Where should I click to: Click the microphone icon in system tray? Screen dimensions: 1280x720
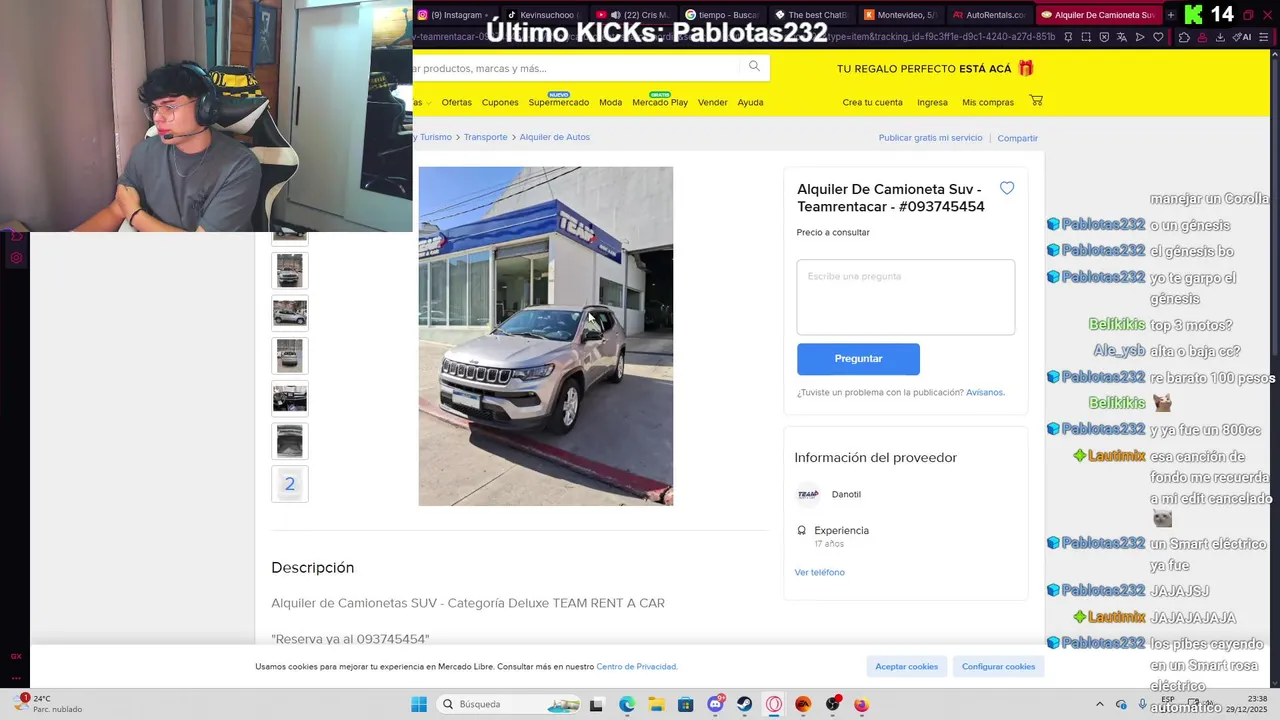pos(1142,704)
